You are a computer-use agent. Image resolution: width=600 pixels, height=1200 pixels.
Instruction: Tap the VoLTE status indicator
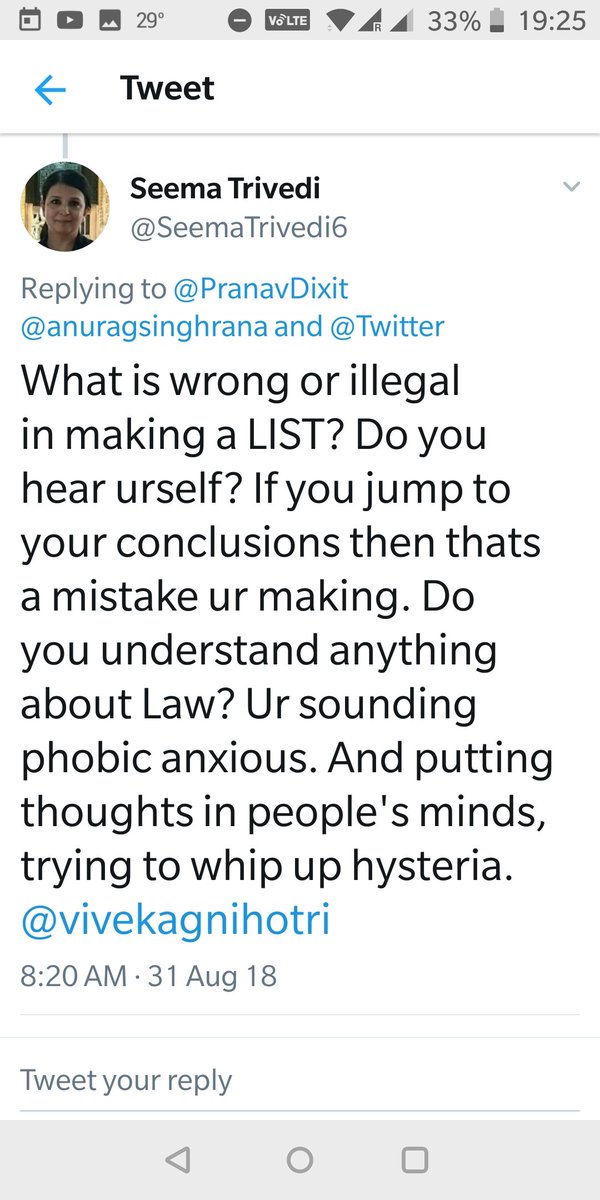tap(286, 21)
